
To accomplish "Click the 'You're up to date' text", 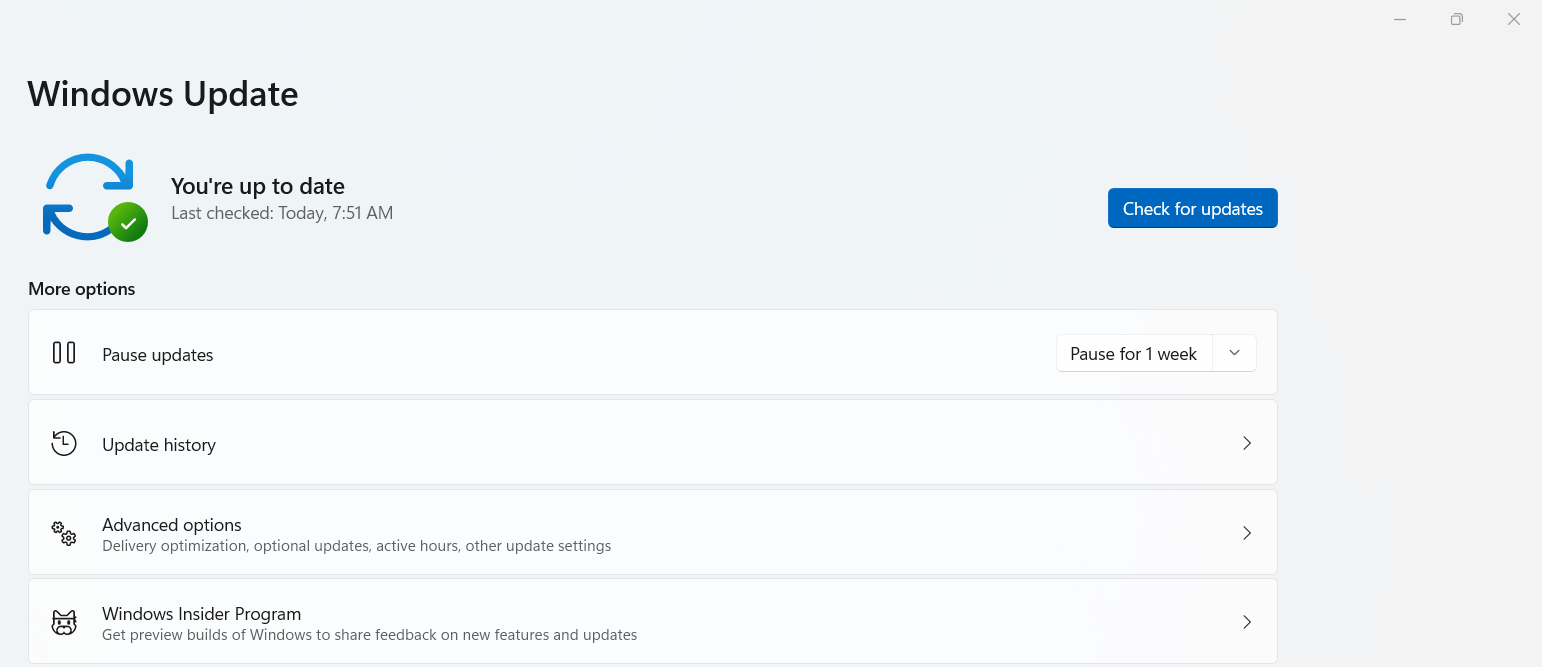I will pyautogui.click(x=258, y=186).
